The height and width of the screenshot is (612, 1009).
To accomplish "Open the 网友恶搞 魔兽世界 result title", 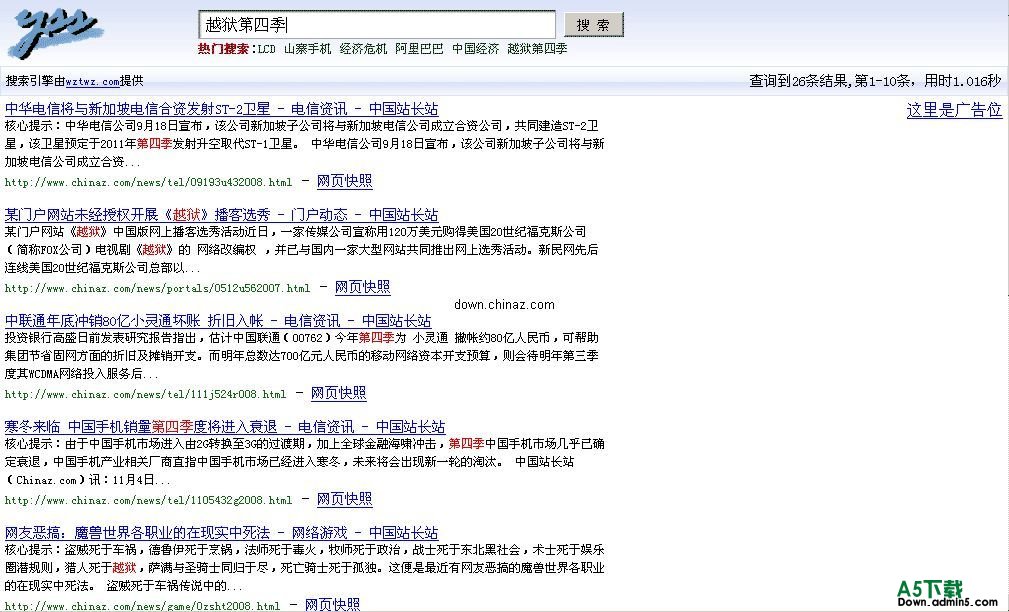I will tap(221, 533).
